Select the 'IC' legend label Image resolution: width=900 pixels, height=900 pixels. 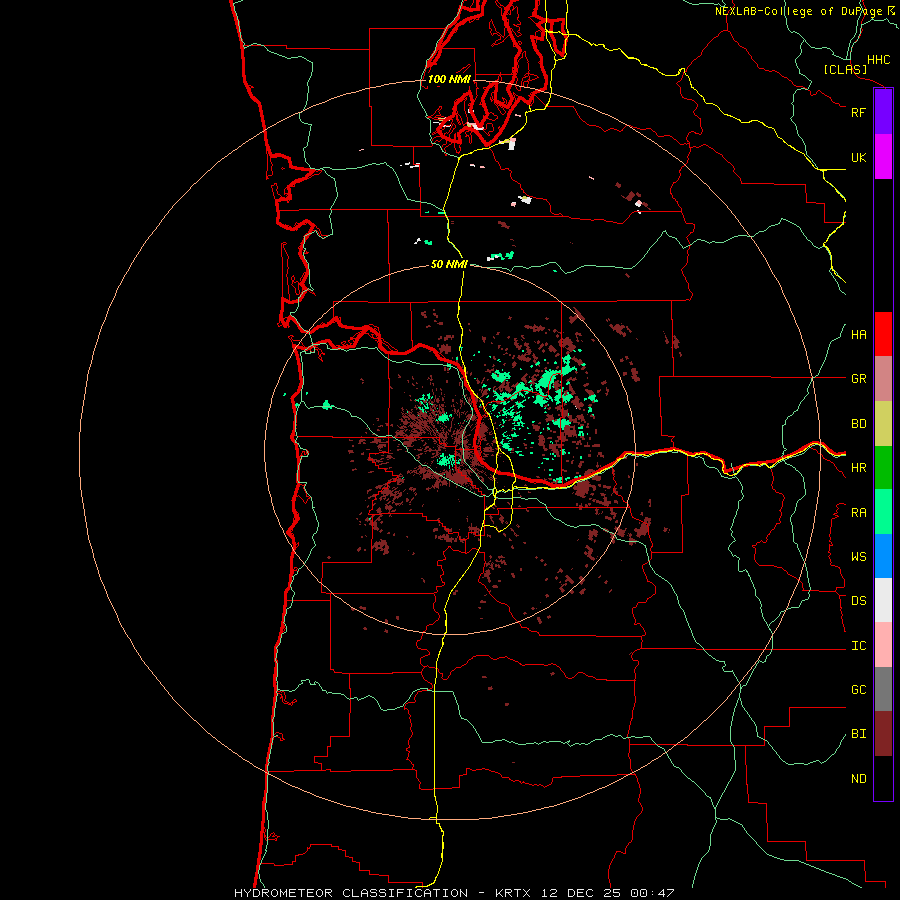(858, 646)
